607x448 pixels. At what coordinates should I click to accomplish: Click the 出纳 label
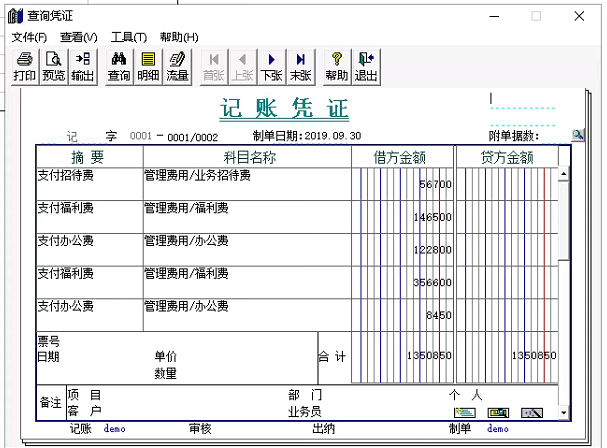point(324,429)
